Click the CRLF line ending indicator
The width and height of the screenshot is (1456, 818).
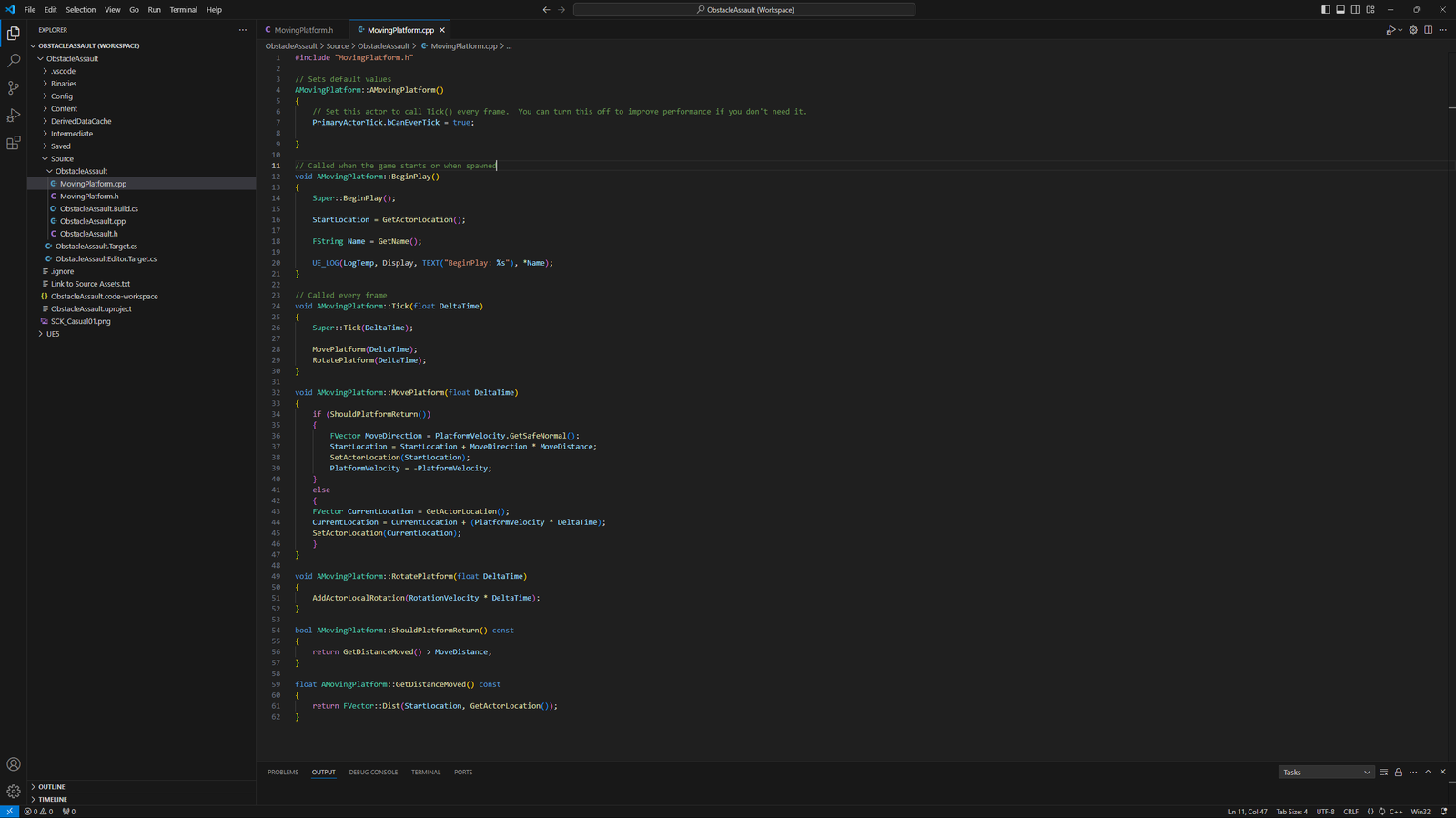coord(1350,812)
